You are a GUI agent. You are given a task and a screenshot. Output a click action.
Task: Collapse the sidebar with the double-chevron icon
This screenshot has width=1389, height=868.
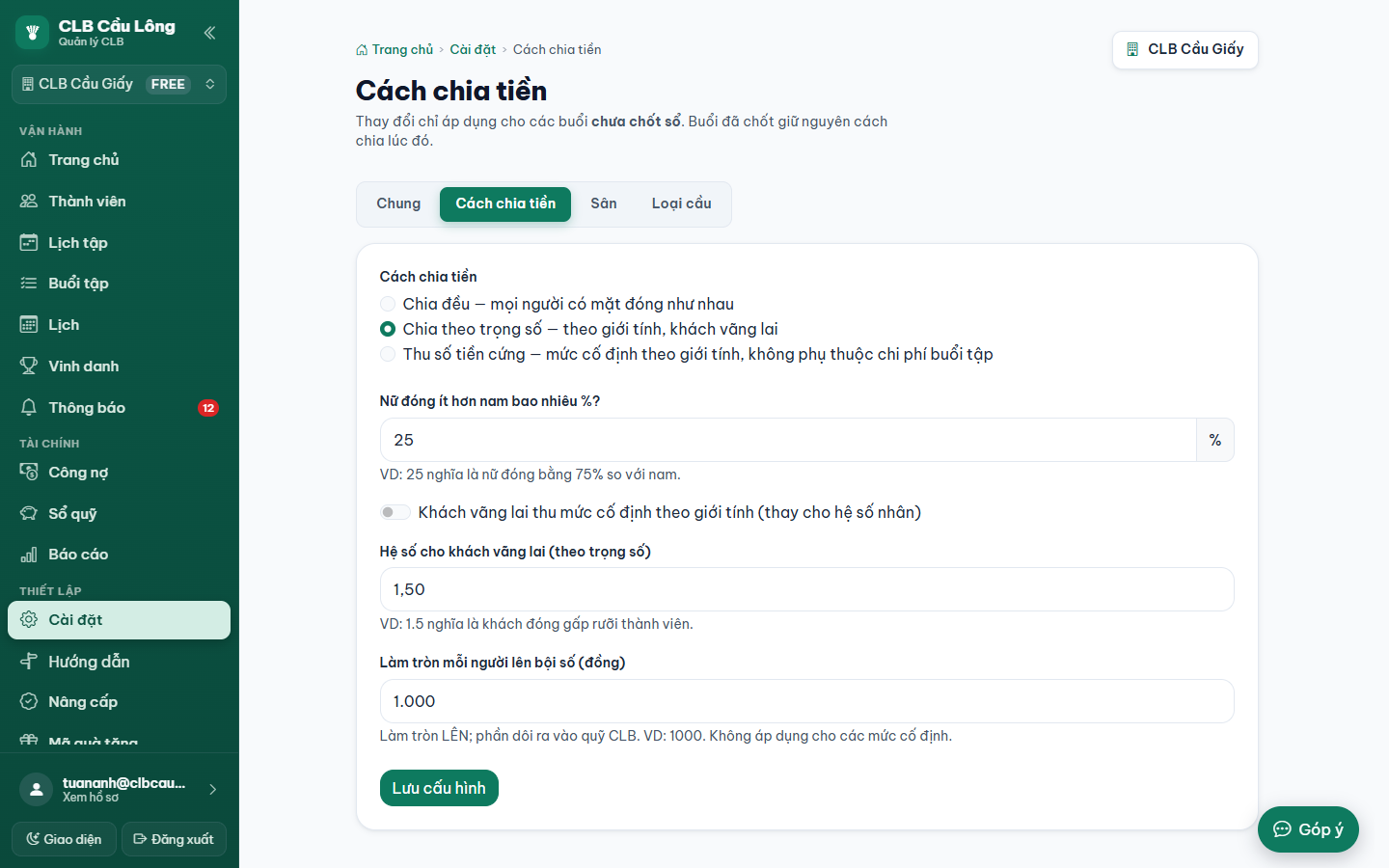coord(209,33)
